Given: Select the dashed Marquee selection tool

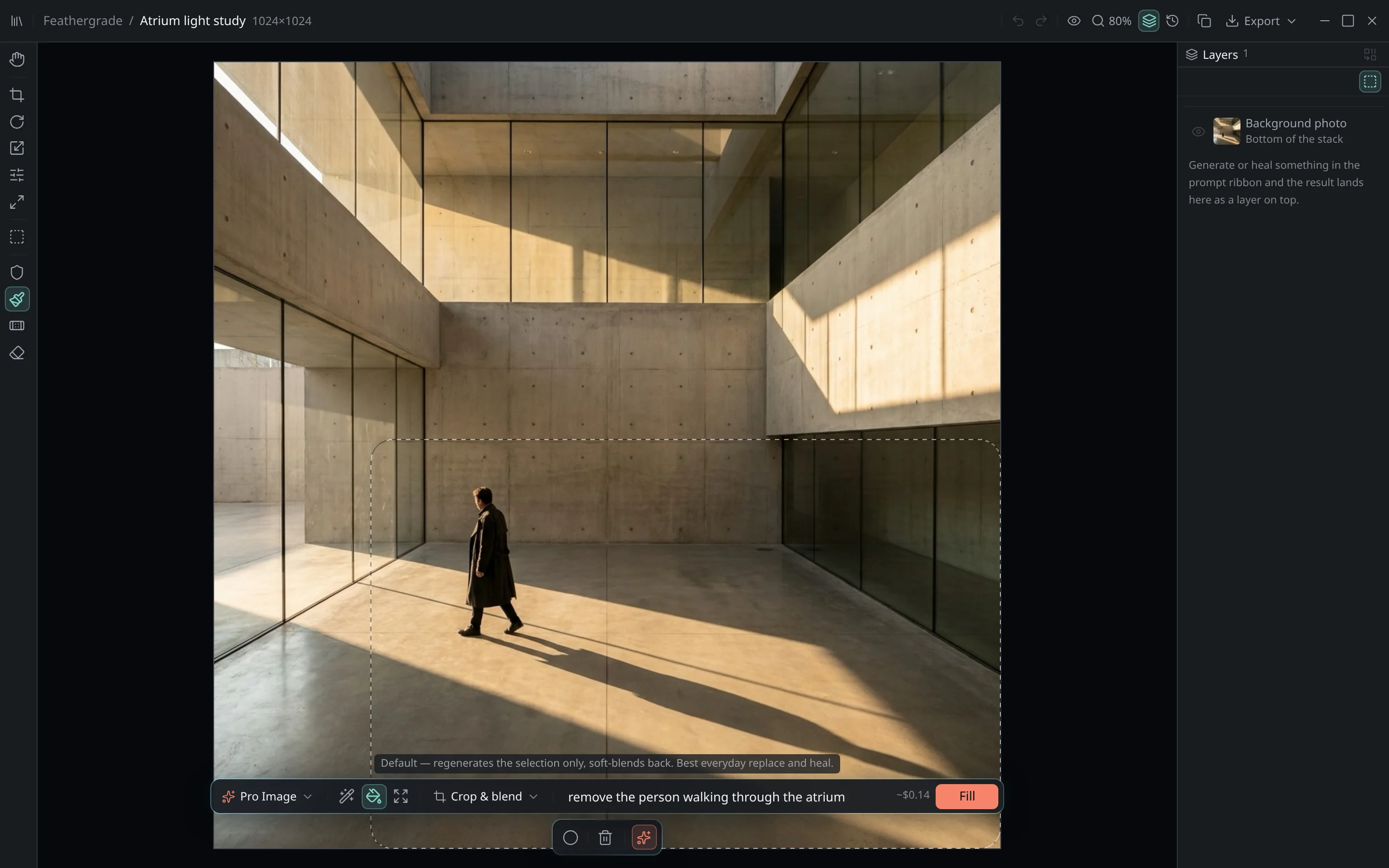Looking at the screenshot, I should [17, 236].
